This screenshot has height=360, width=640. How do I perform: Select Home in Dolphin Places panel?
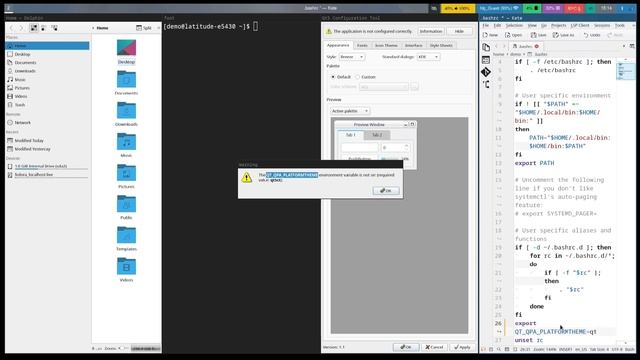pyautogui.click(x=47, y=46)
